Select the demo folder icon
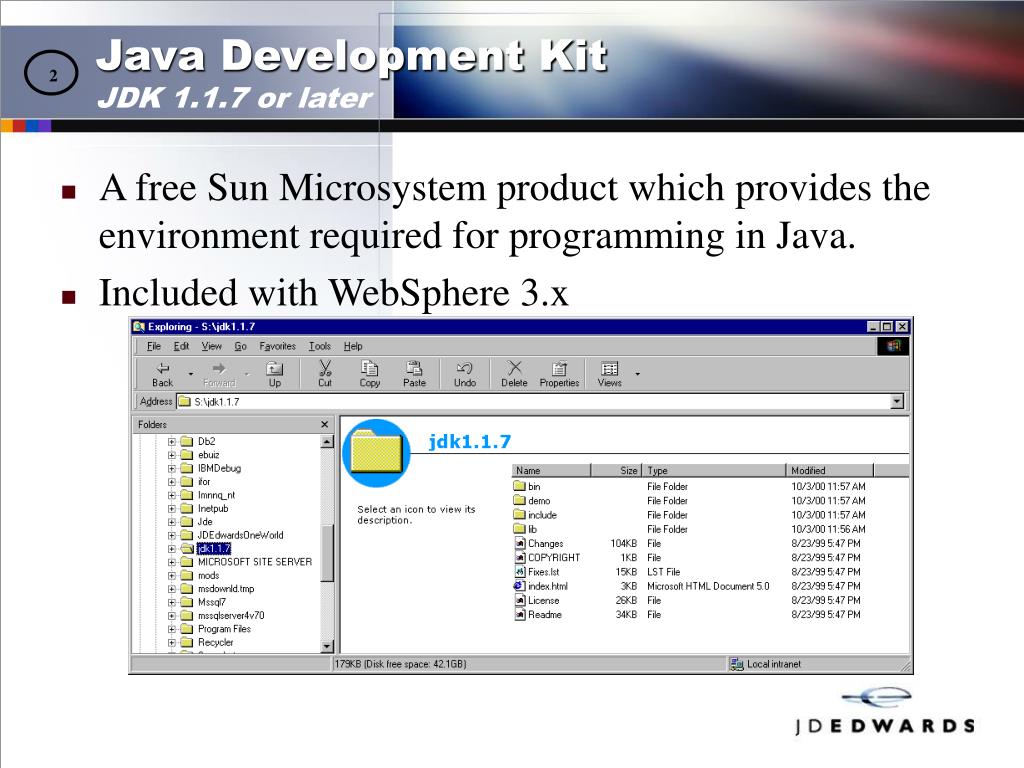Screen dimensions: 1024x768 [520, 500]
